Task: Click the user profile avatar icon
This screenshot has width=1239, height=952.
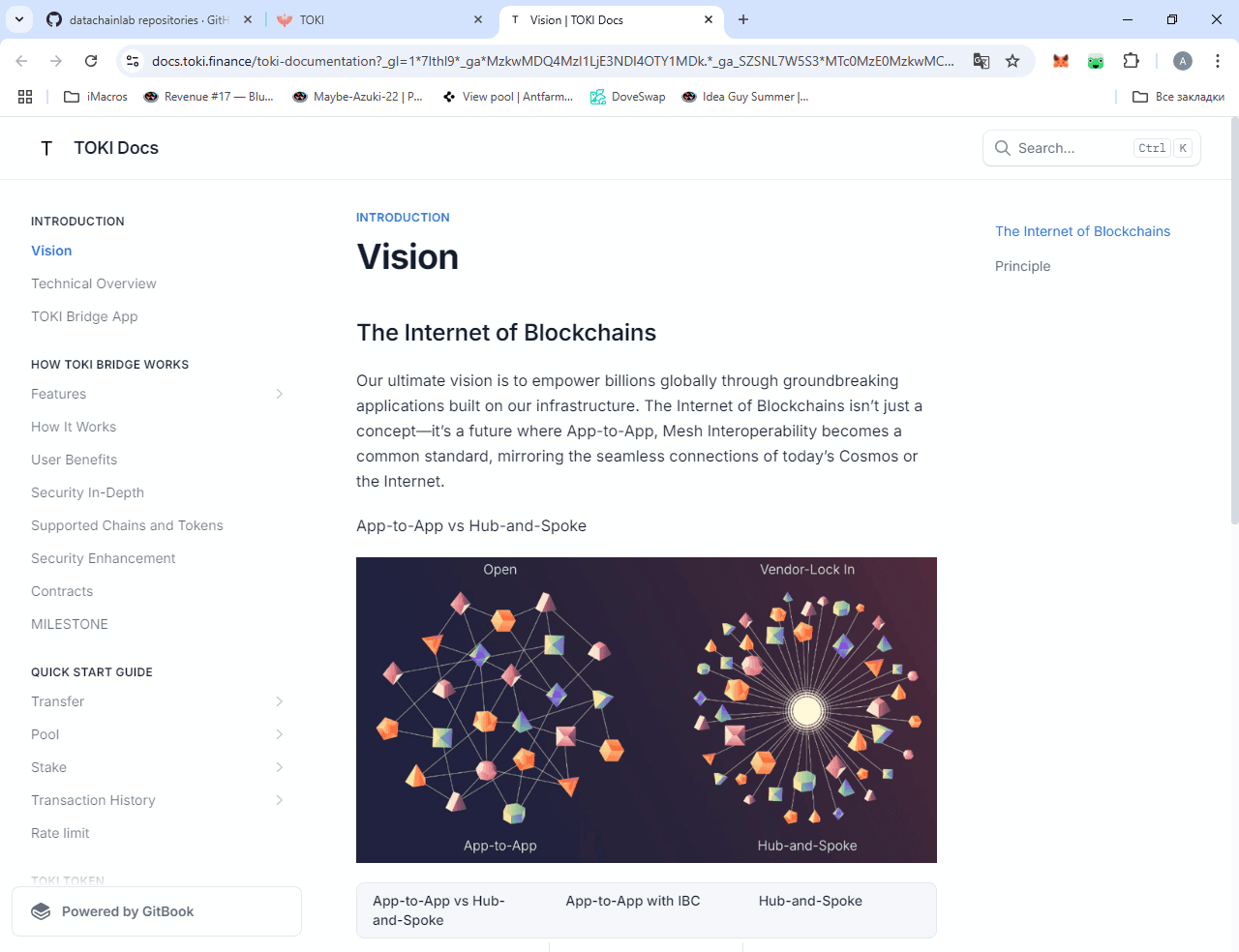Action: (1183, 61)
